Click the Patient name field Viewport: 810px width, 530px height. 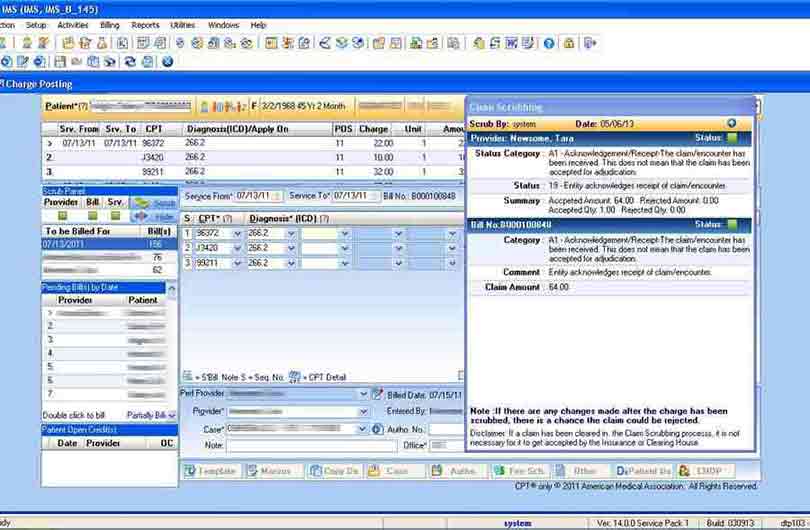click(x=141, y=106)
